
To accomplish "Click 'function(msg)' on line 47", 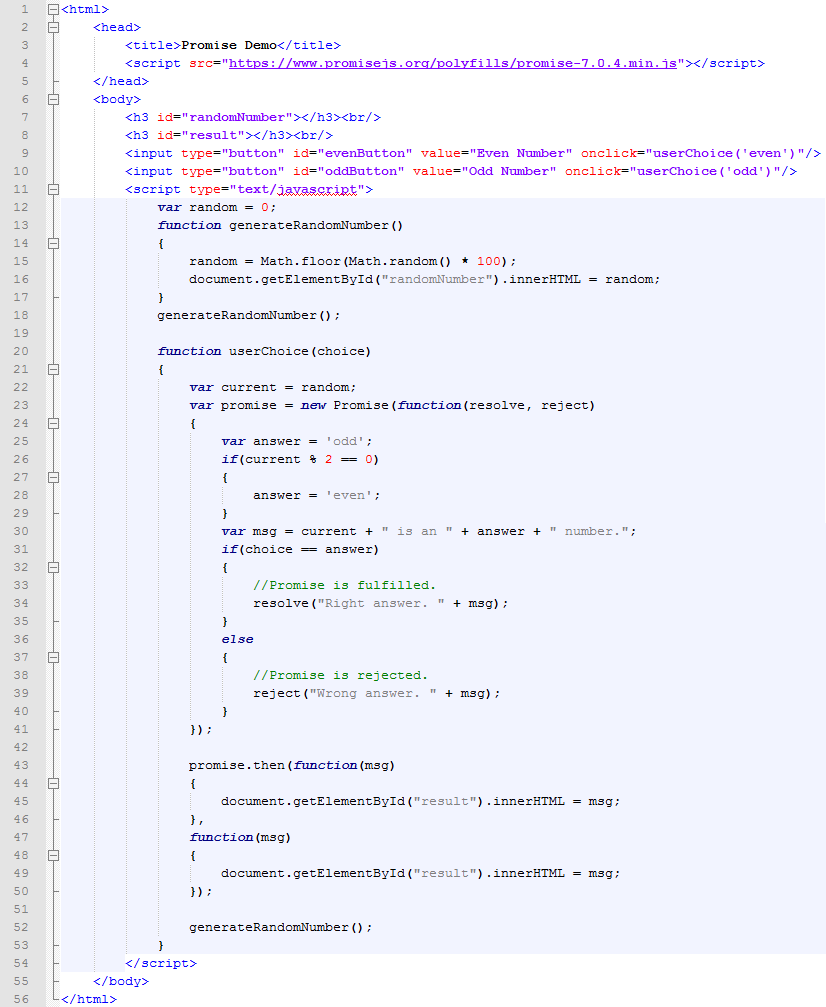I will 240,837.
